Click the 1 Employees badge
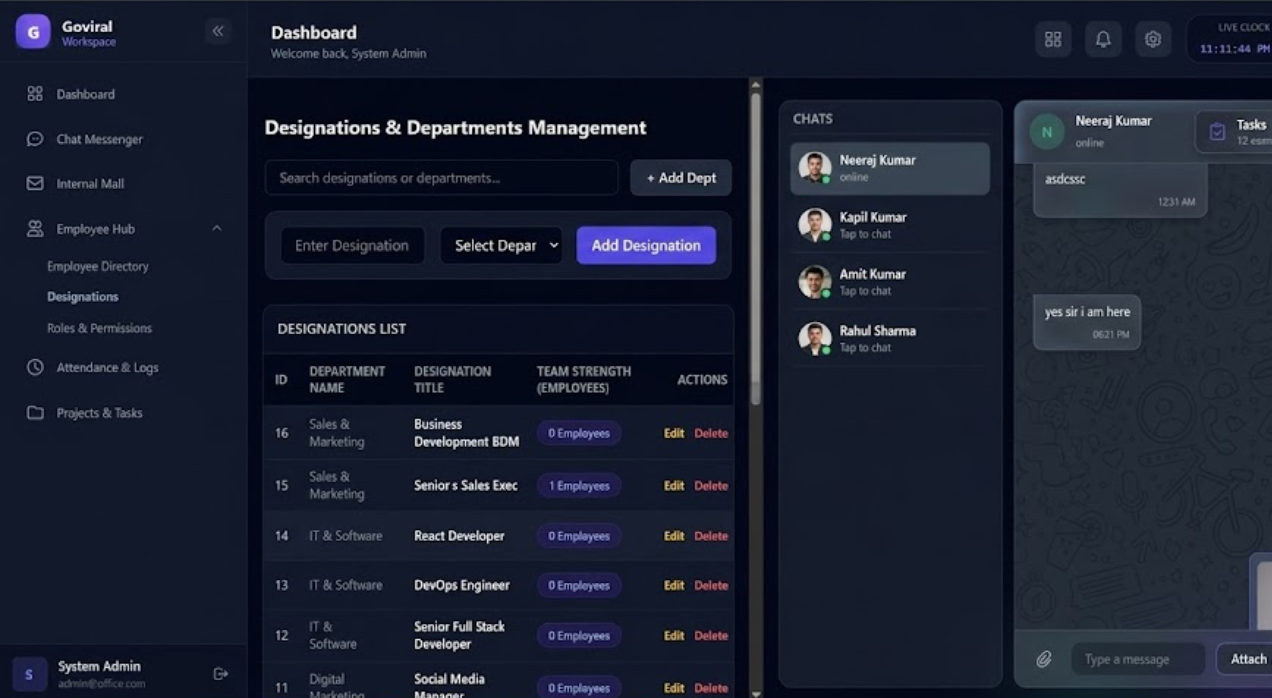This screenshot has height=698, width=1272. 579,486
